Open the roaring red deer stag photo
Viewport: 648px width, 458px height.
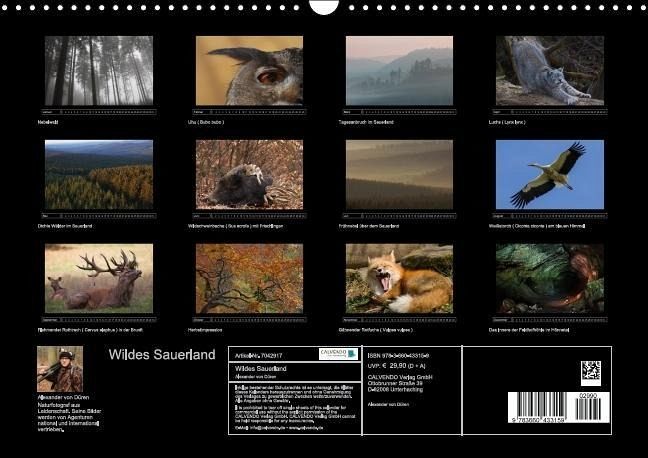click(x=98, y=278)
